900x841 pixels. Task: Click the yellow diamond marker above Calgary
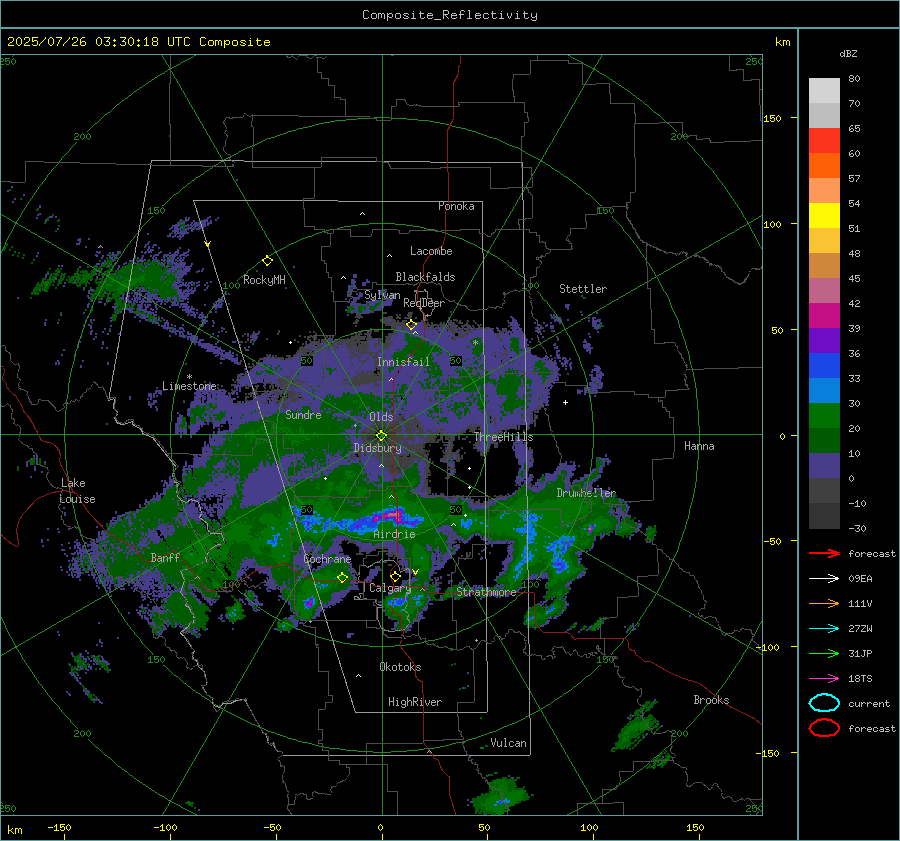[395, 576]
